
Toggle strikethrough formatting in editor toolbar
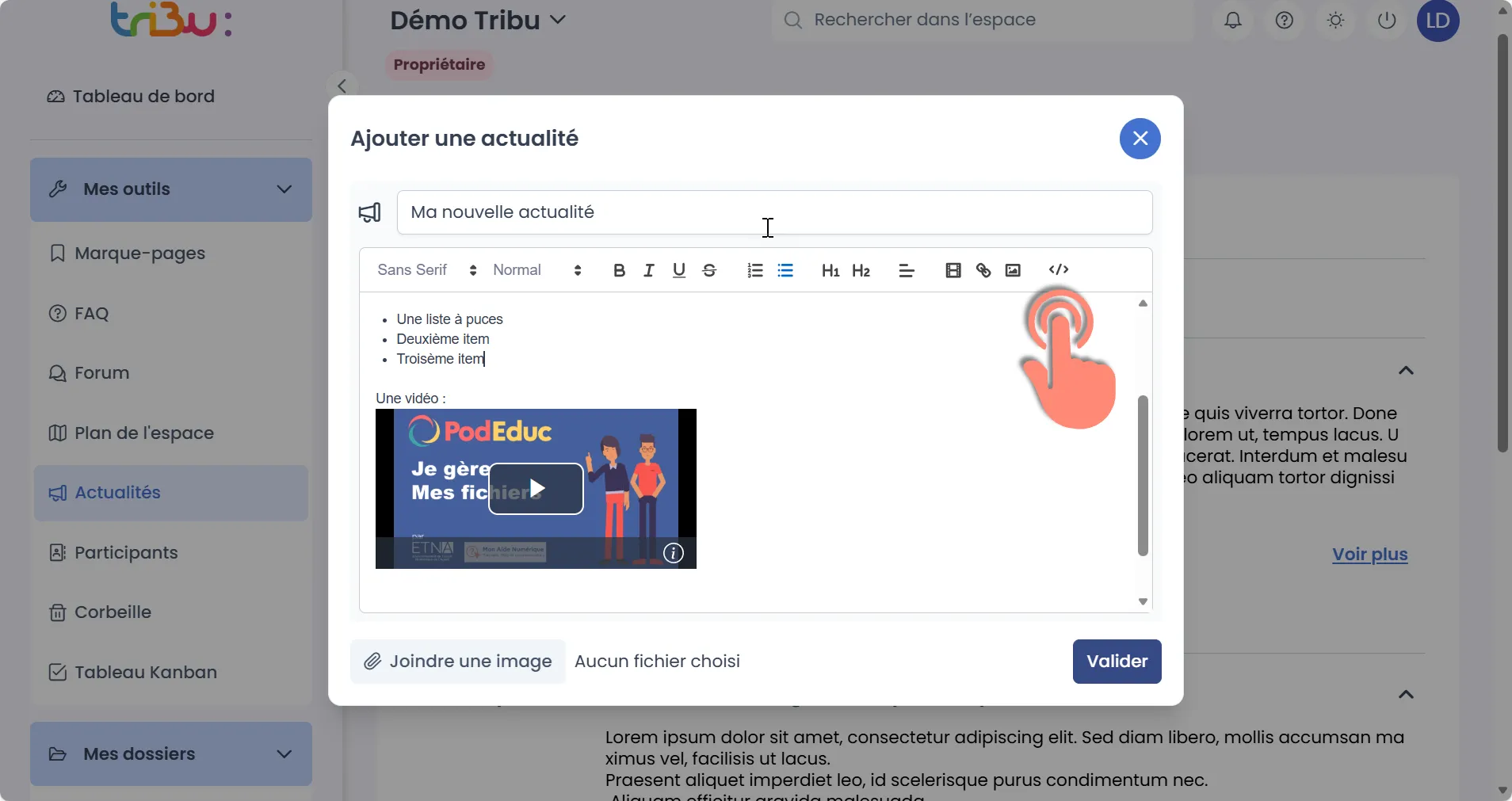[x=709, y=270]
